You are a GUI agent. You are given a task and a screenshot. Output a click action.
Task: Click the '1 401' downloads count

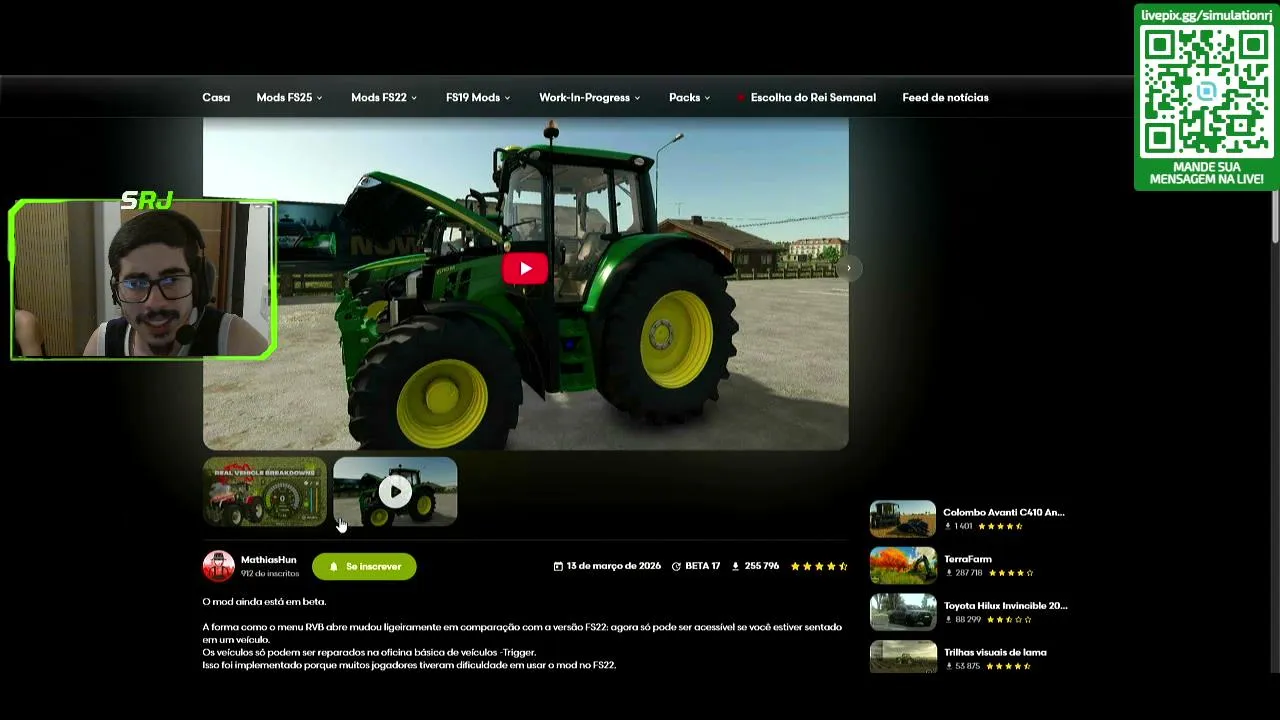[x=963, y=526]
